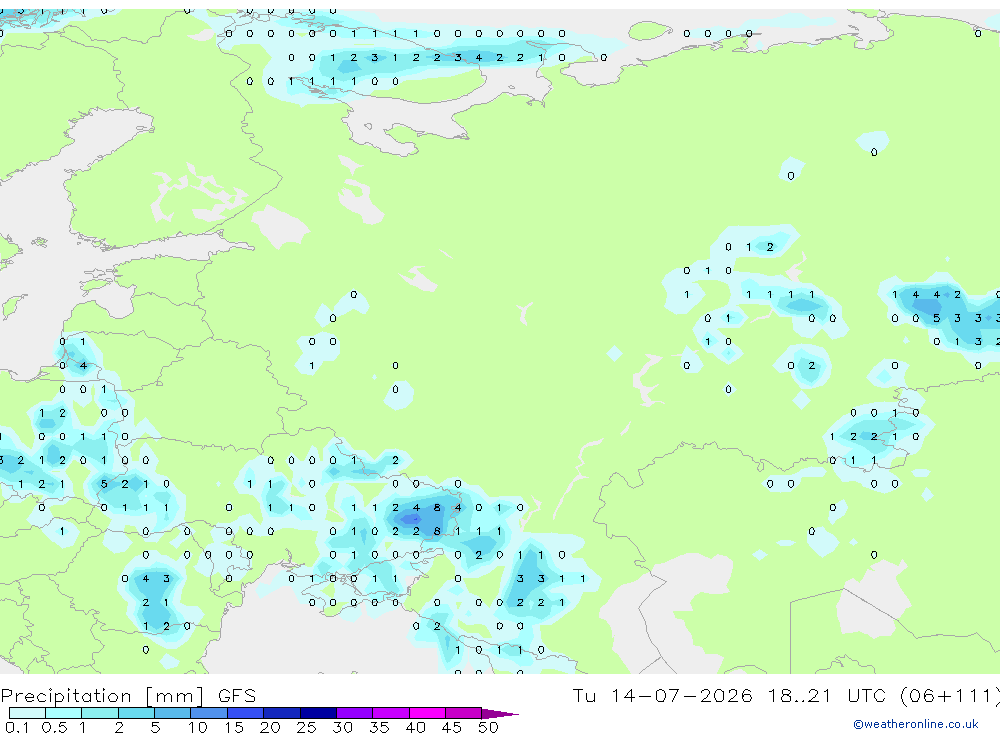
Task: Pick the 40–45 mm legend color
Action: pos(427,713)
